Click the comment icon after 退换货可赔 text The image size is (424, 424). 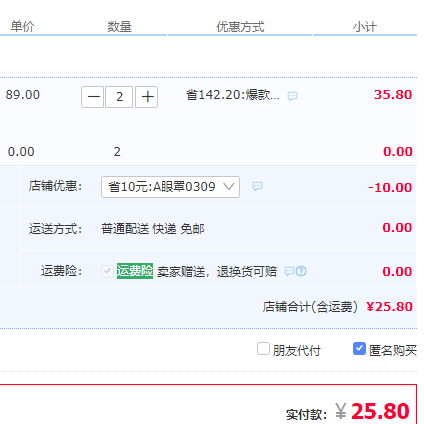click(289, 271)
